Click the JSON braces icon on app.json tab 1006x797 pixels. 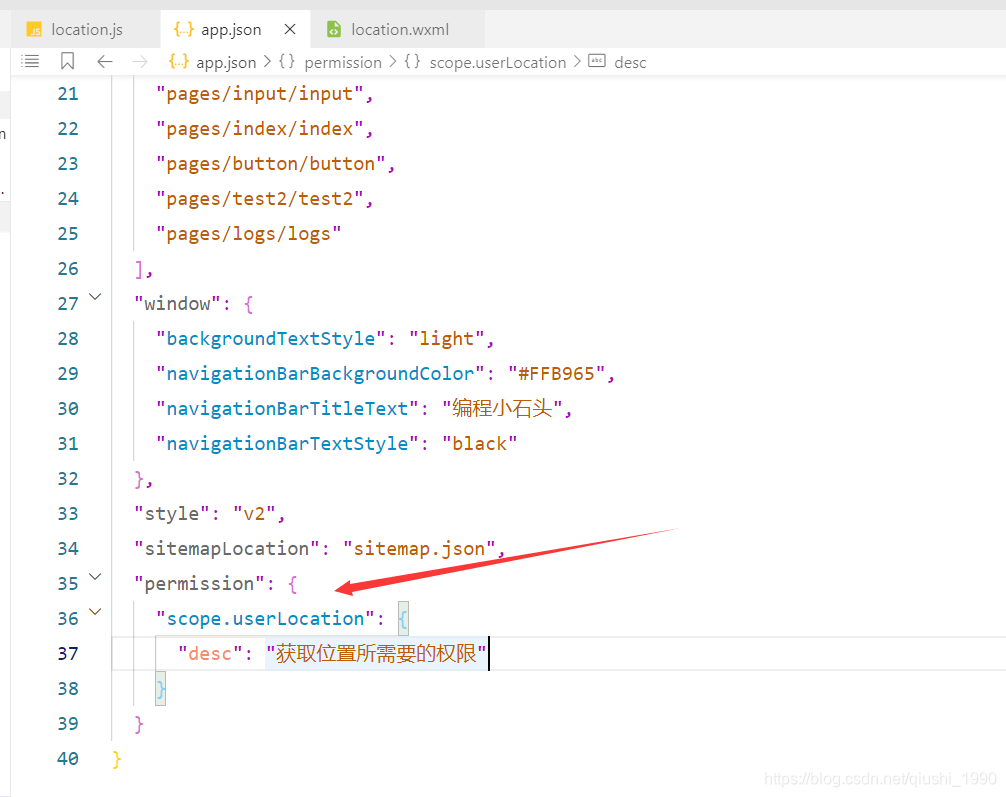(183, 30)
